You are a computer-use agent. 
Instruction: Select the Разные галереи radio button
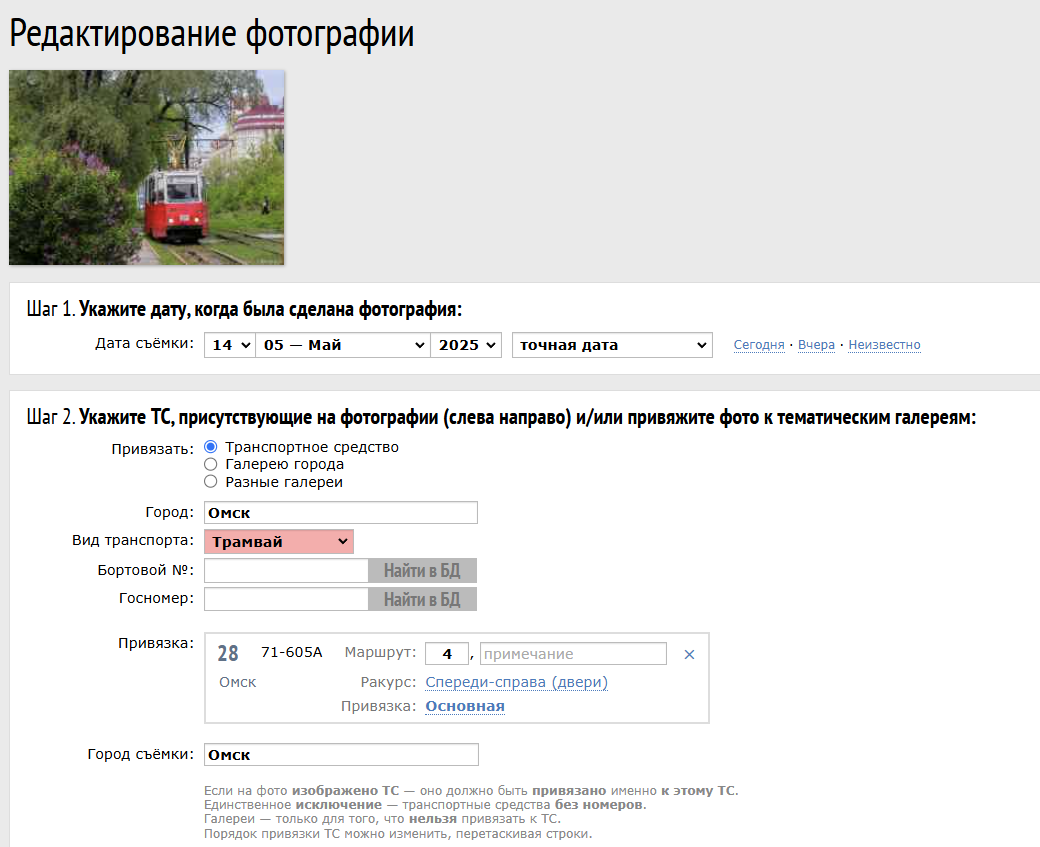click(x=210, y=482)
